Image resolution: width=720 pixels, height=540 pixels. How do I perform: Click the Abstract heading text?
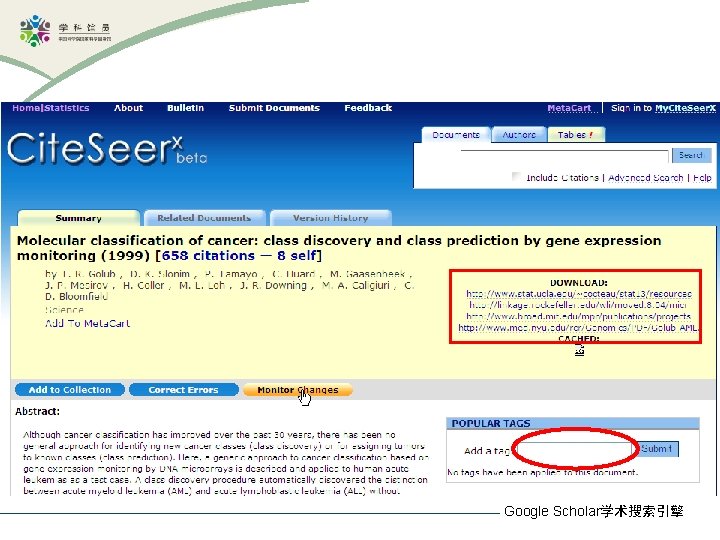[x=37, y=411]
